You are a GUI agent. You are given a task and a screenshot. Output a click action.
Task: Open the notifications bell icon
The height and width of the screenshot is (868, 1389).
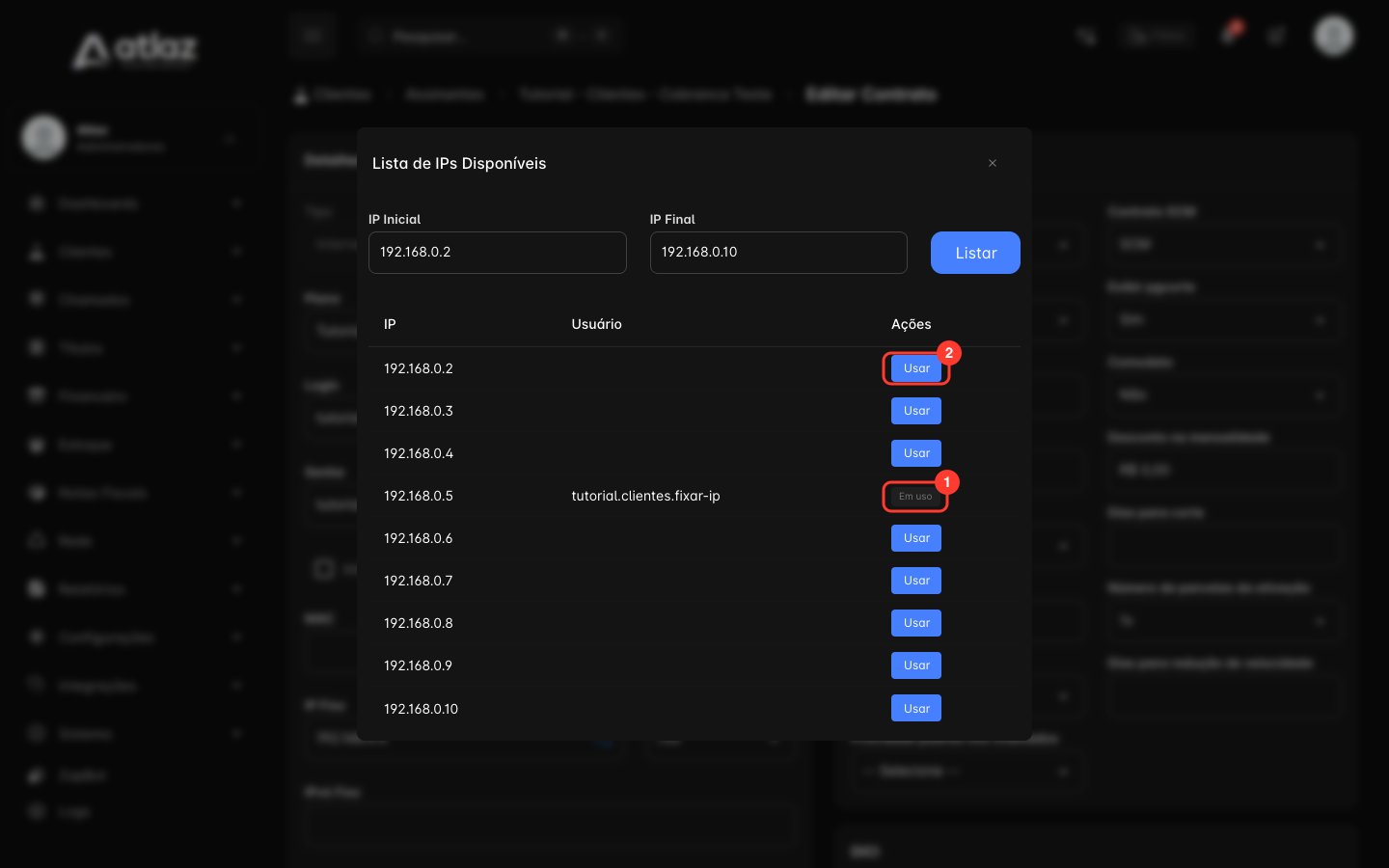(x=1230, y=35)
